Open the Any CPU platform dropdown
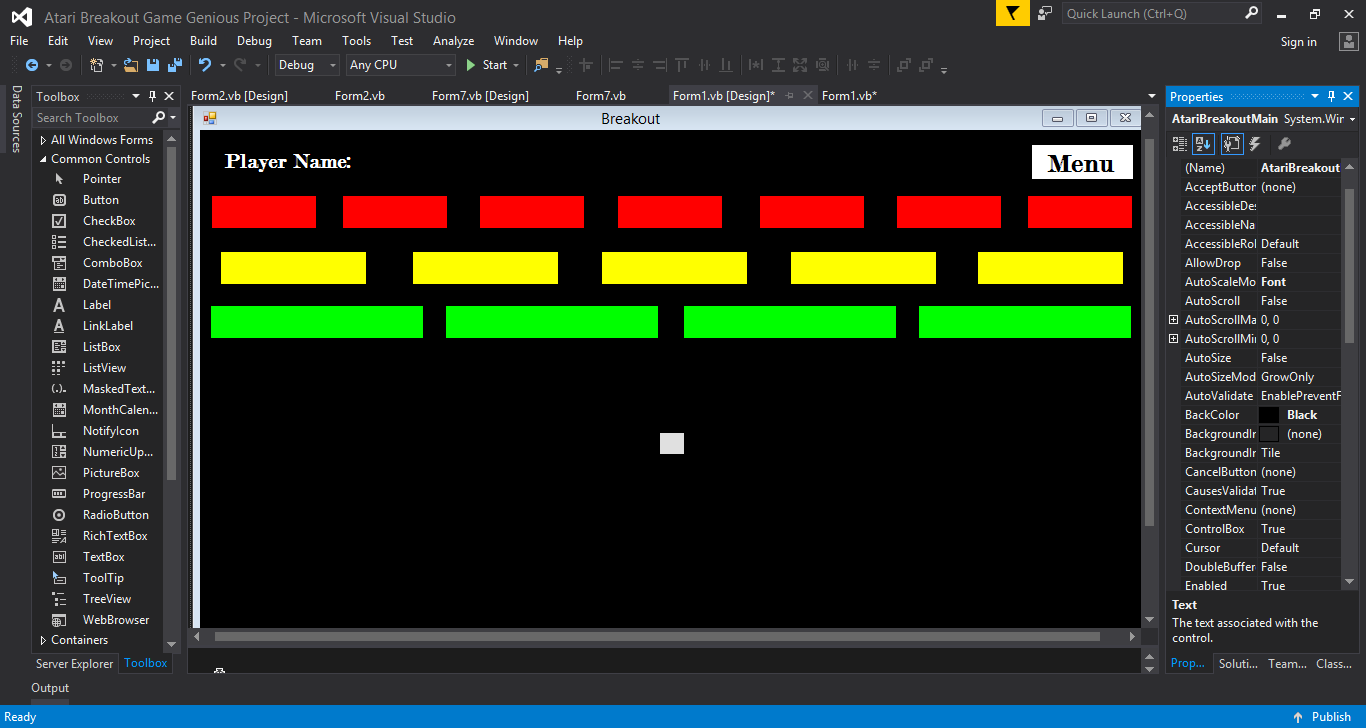 pos(401,65)
